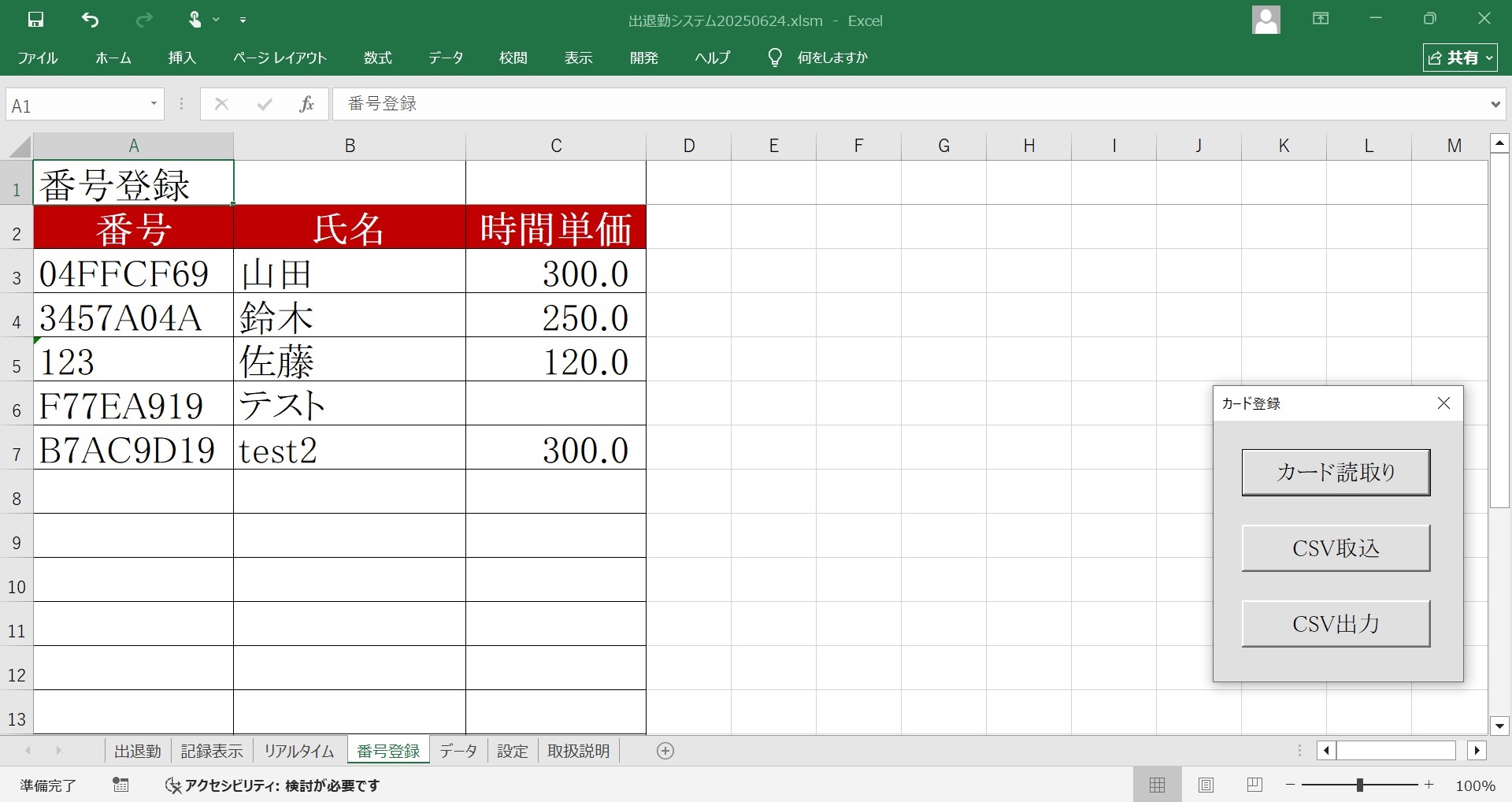
Task: Click the macro recording status icon
Action: tap(120, 785)
